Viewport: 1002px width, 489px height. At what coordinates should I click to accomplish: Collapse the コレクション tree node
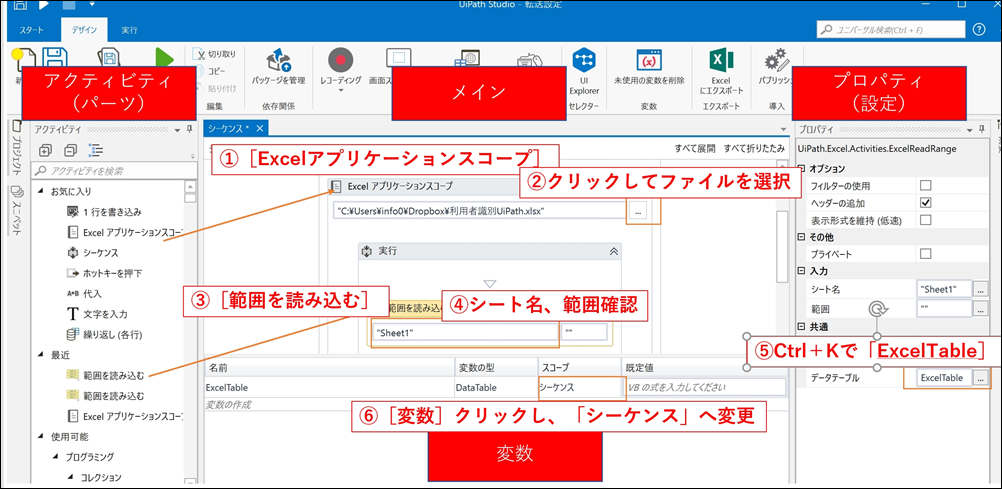[72, 477]
